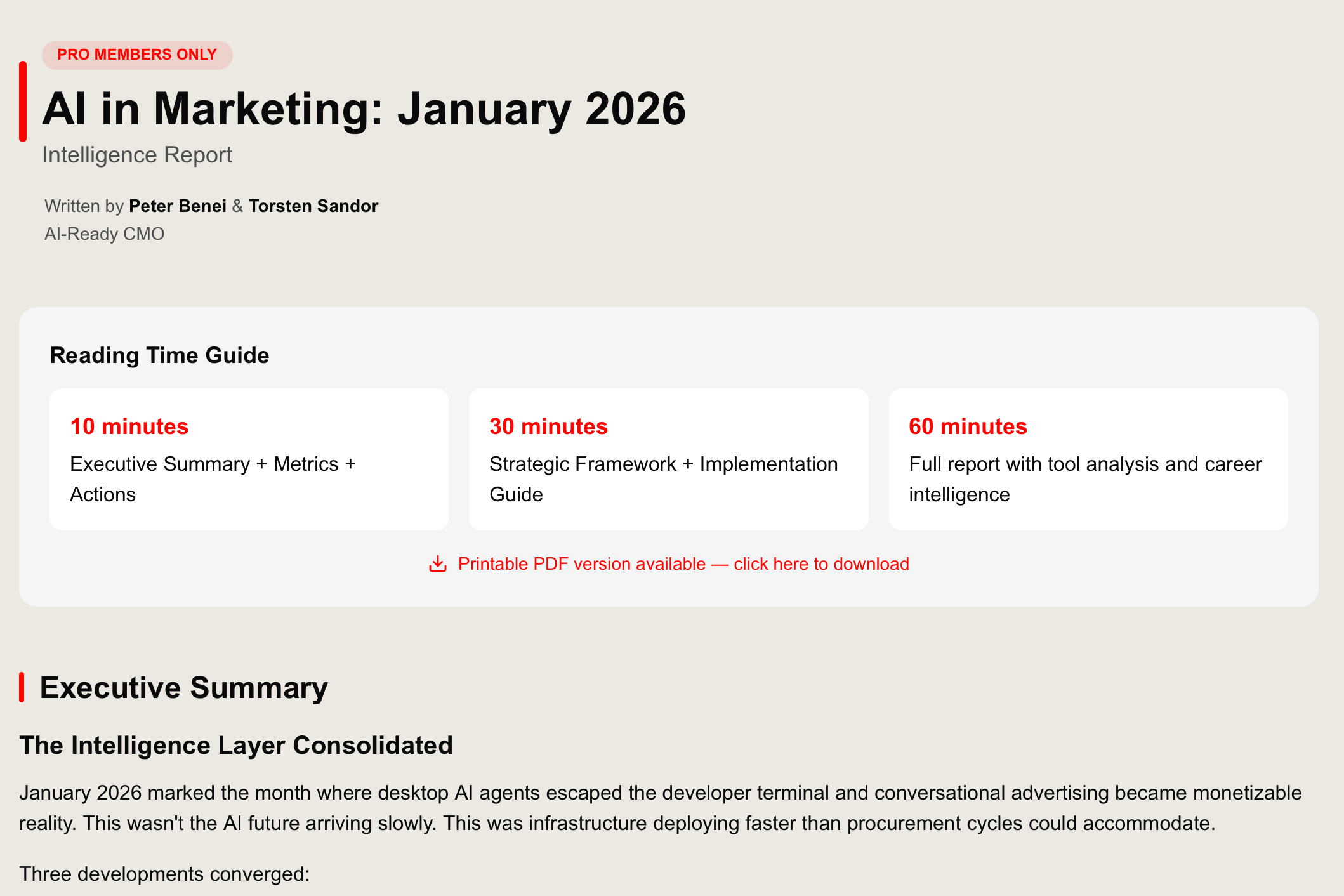Open author Torsten Sandor's name

[313, 206]
